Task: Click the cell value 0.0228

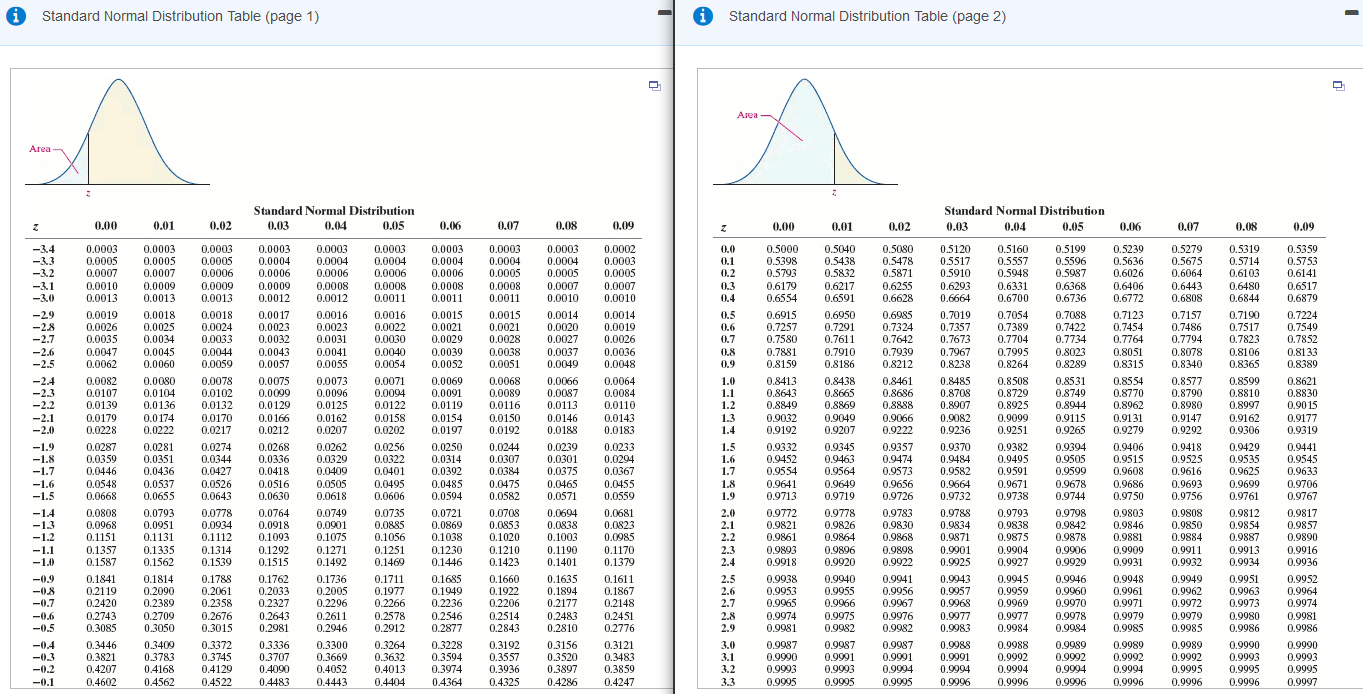Action: 102,429
